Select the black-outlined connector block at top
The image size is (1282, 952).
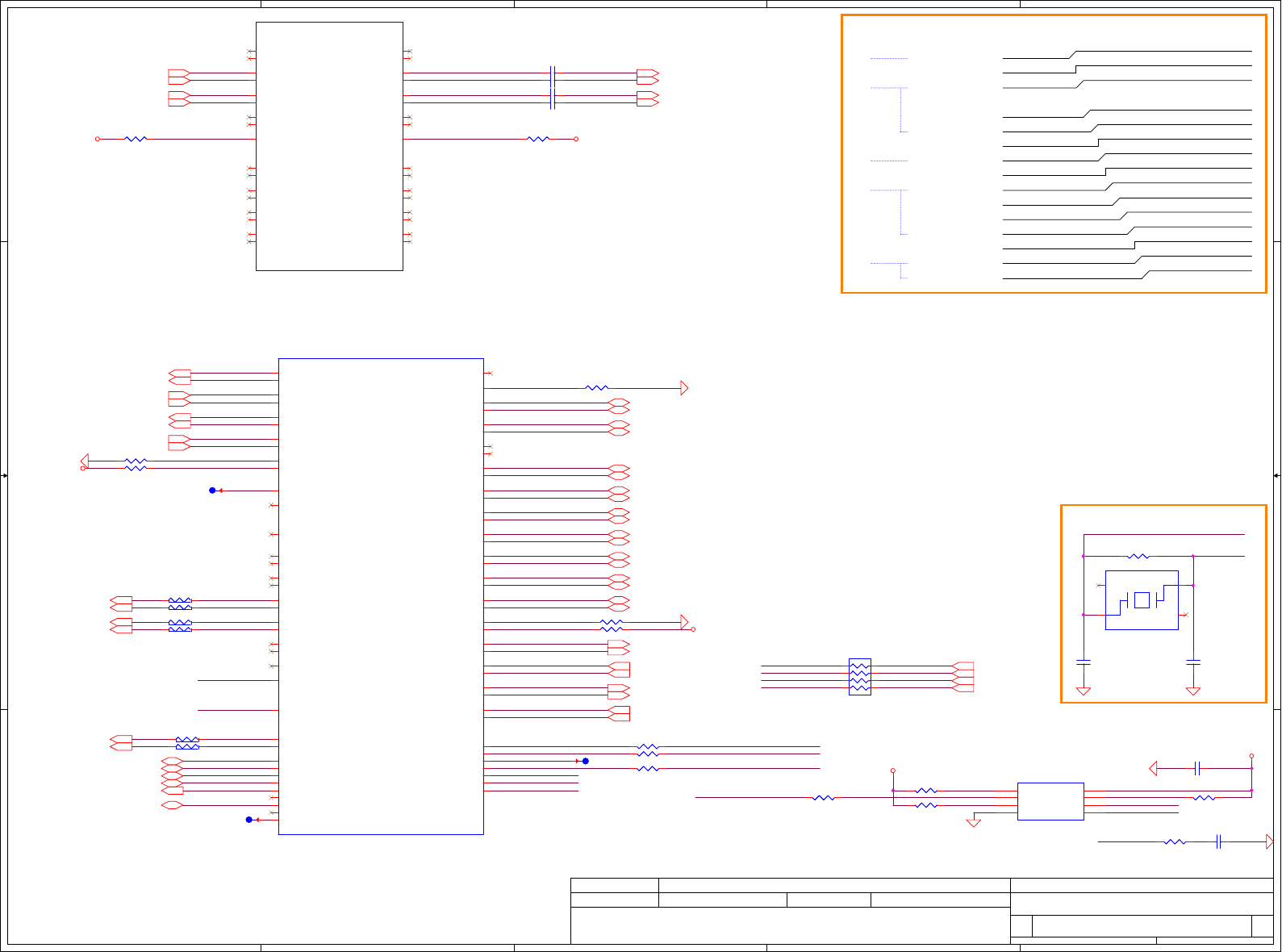click(329, 146)
